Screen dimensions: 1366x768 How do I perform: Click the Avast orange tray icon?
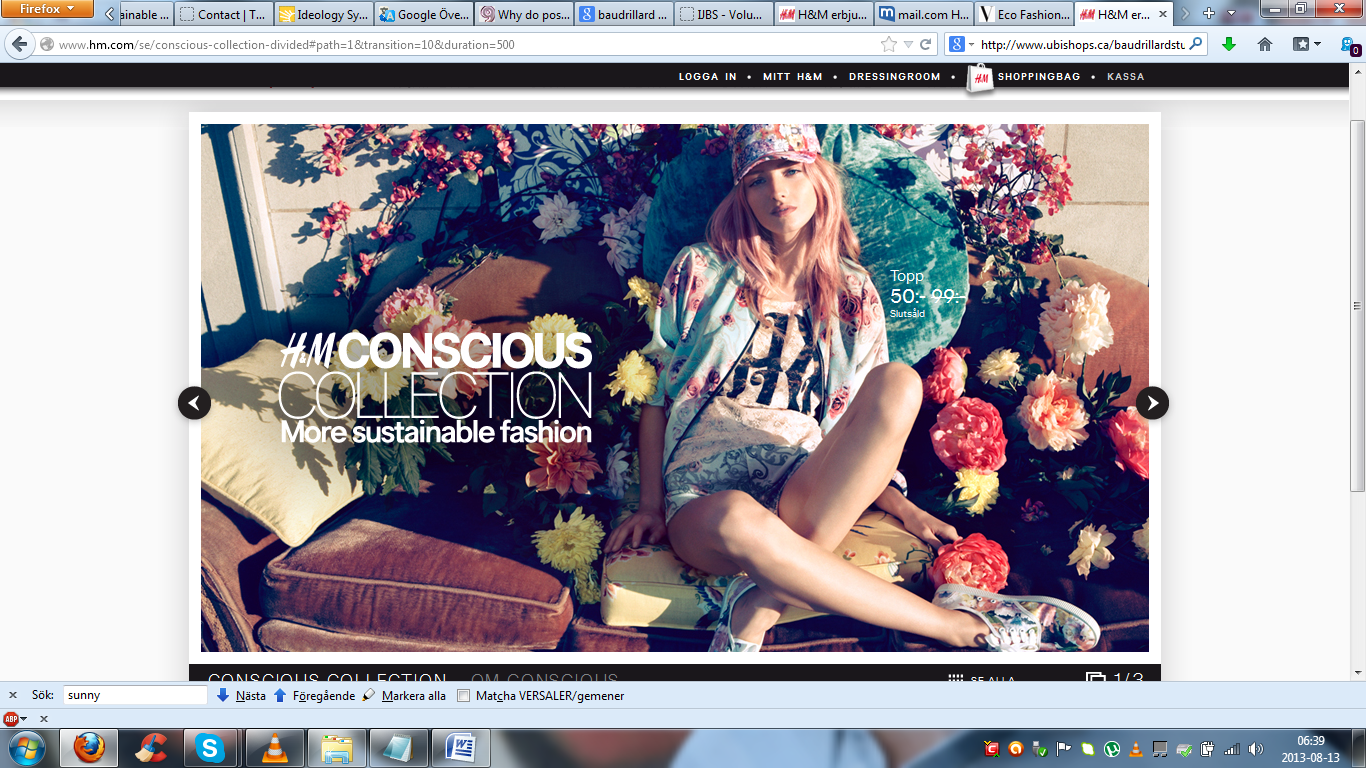[x=1016, y=748]
